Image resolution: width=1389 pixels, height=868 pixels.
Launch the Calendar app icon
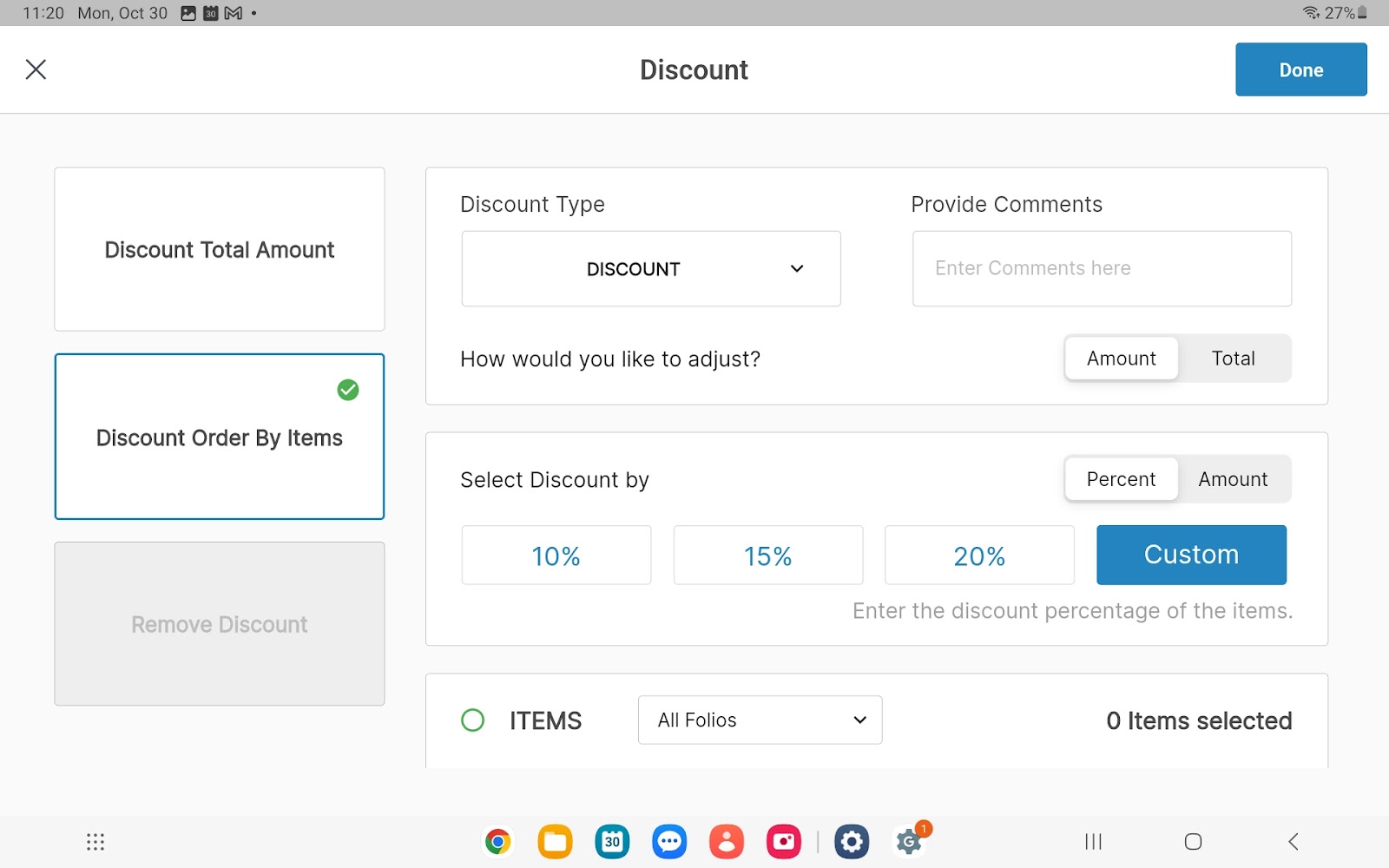(x=612, y=841)
